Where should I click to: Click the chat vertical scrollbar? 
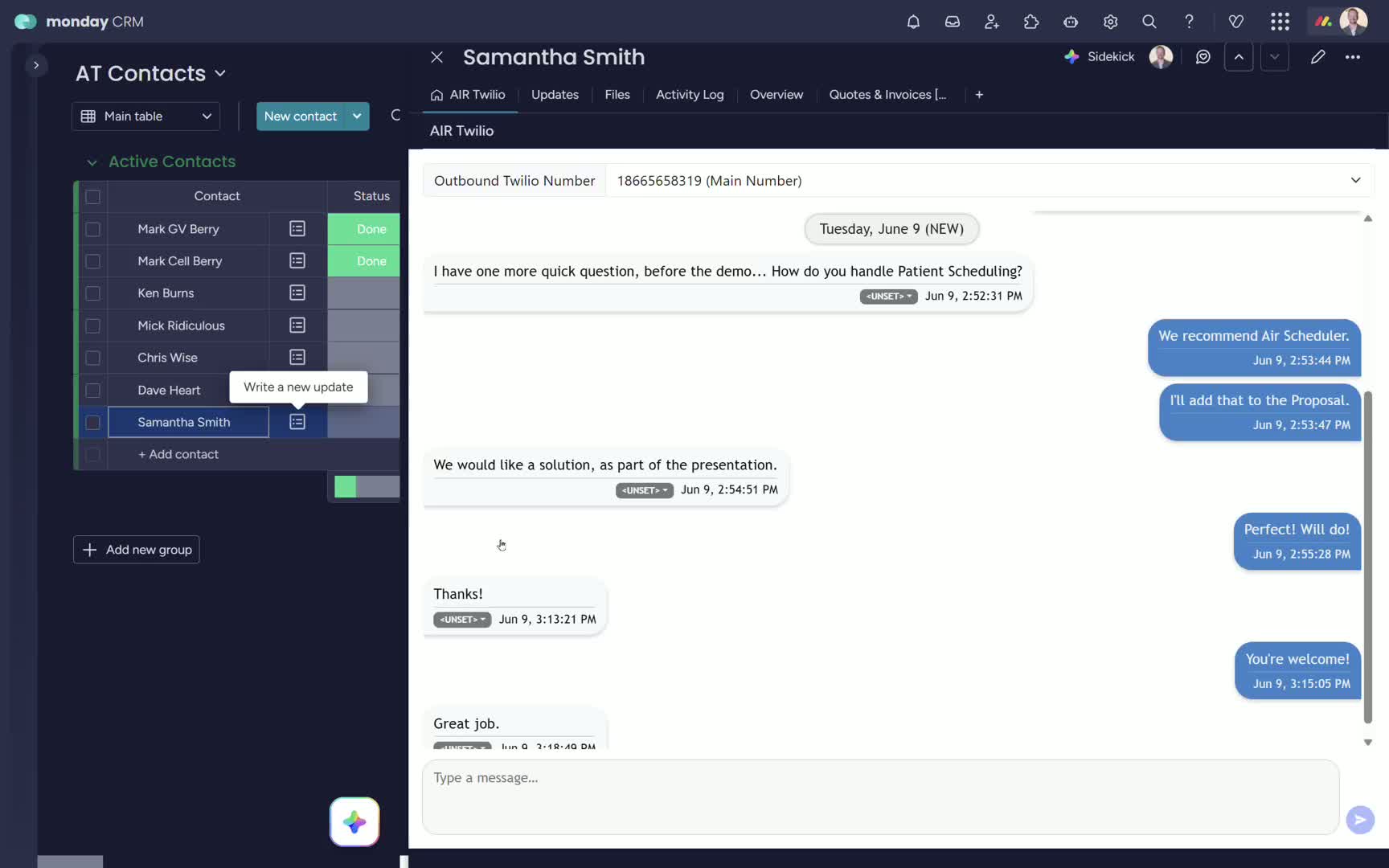pyautogui.click(x=1368, y=556)
